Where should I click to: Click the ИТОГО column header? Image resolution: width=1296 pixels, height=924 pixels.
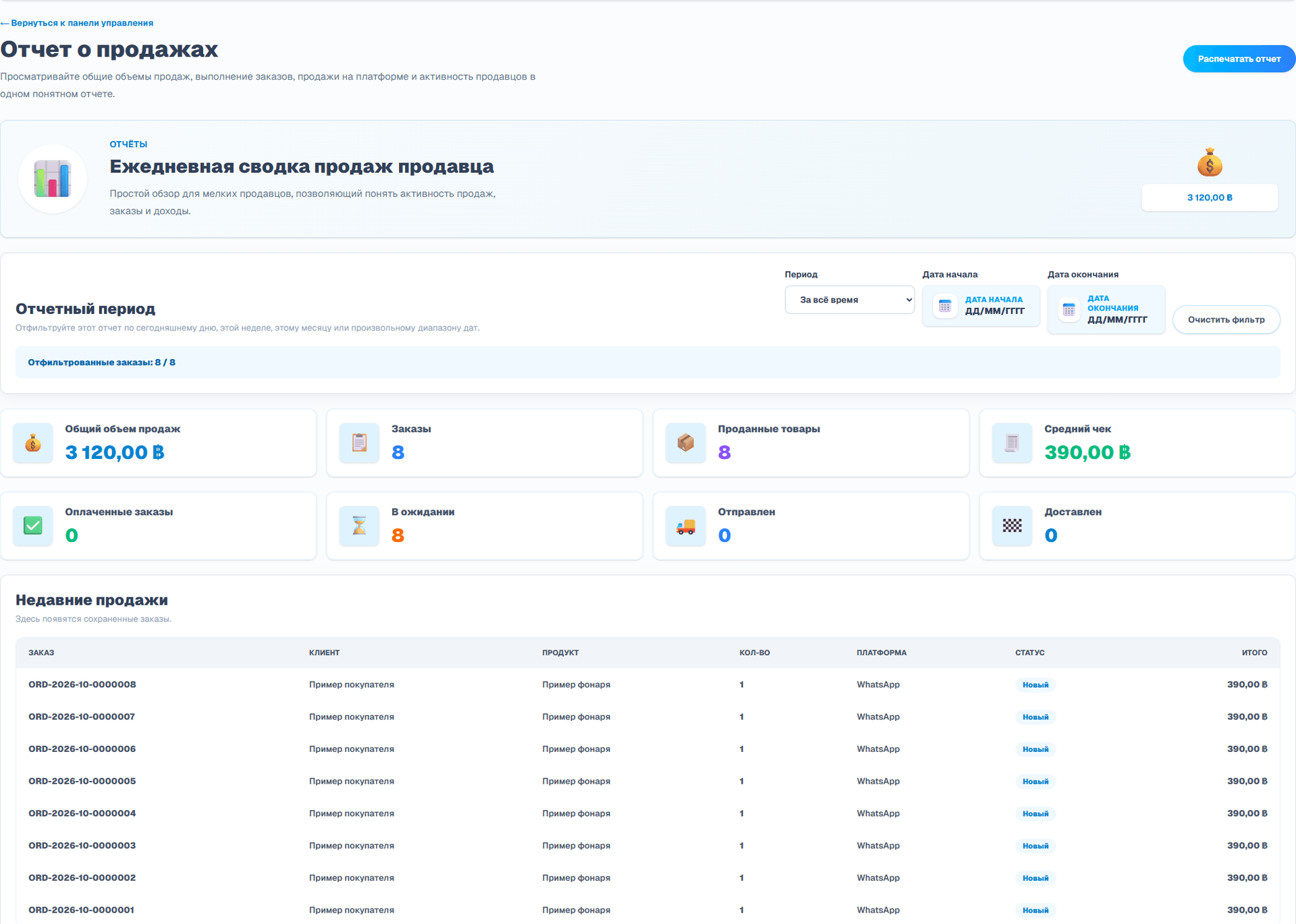(1254, 653)
